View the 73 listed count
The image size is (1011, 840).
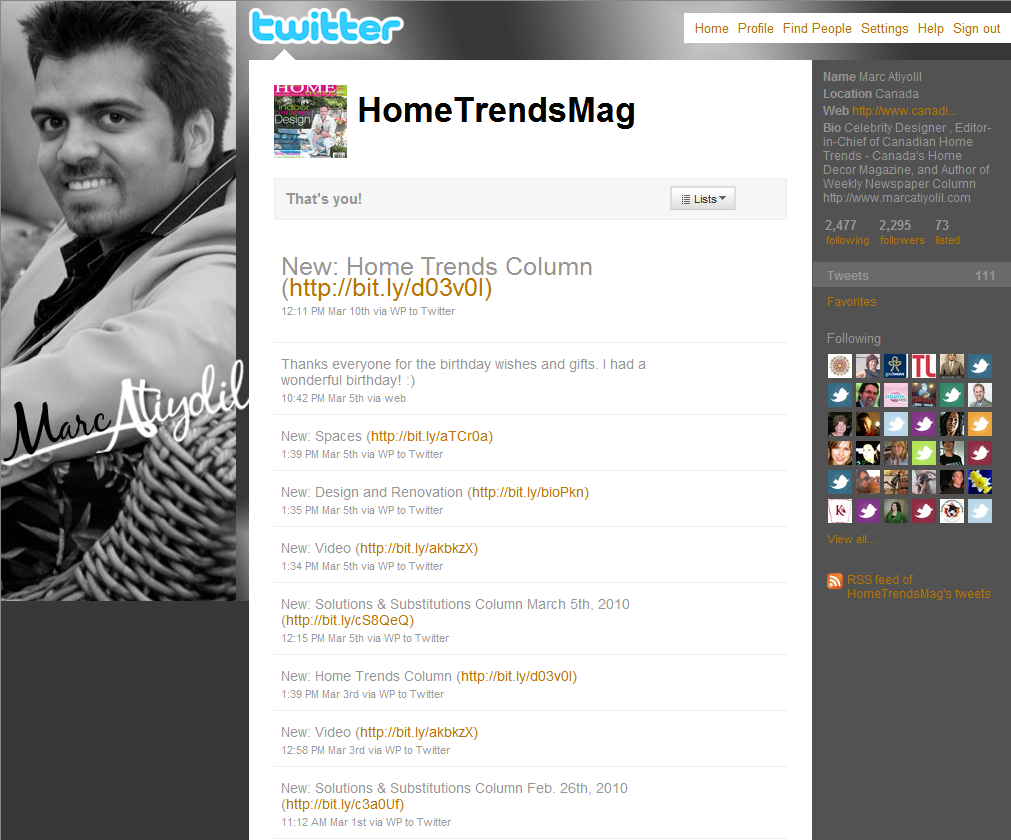[947, 232]
